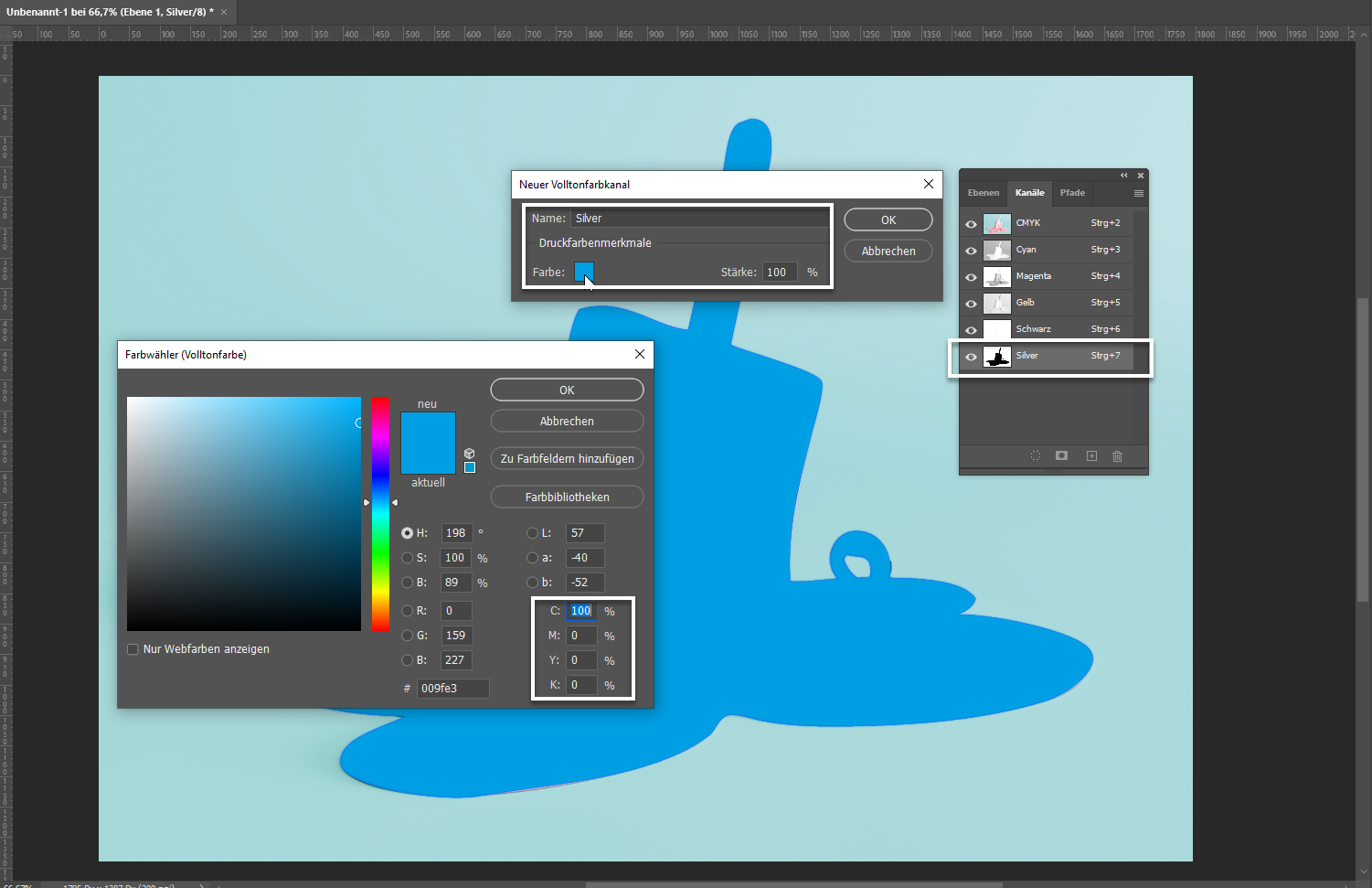This screenshot has width=1372, height=888.
Task: Toggle visibility of Magenta channel
Action: click(971, 277)
